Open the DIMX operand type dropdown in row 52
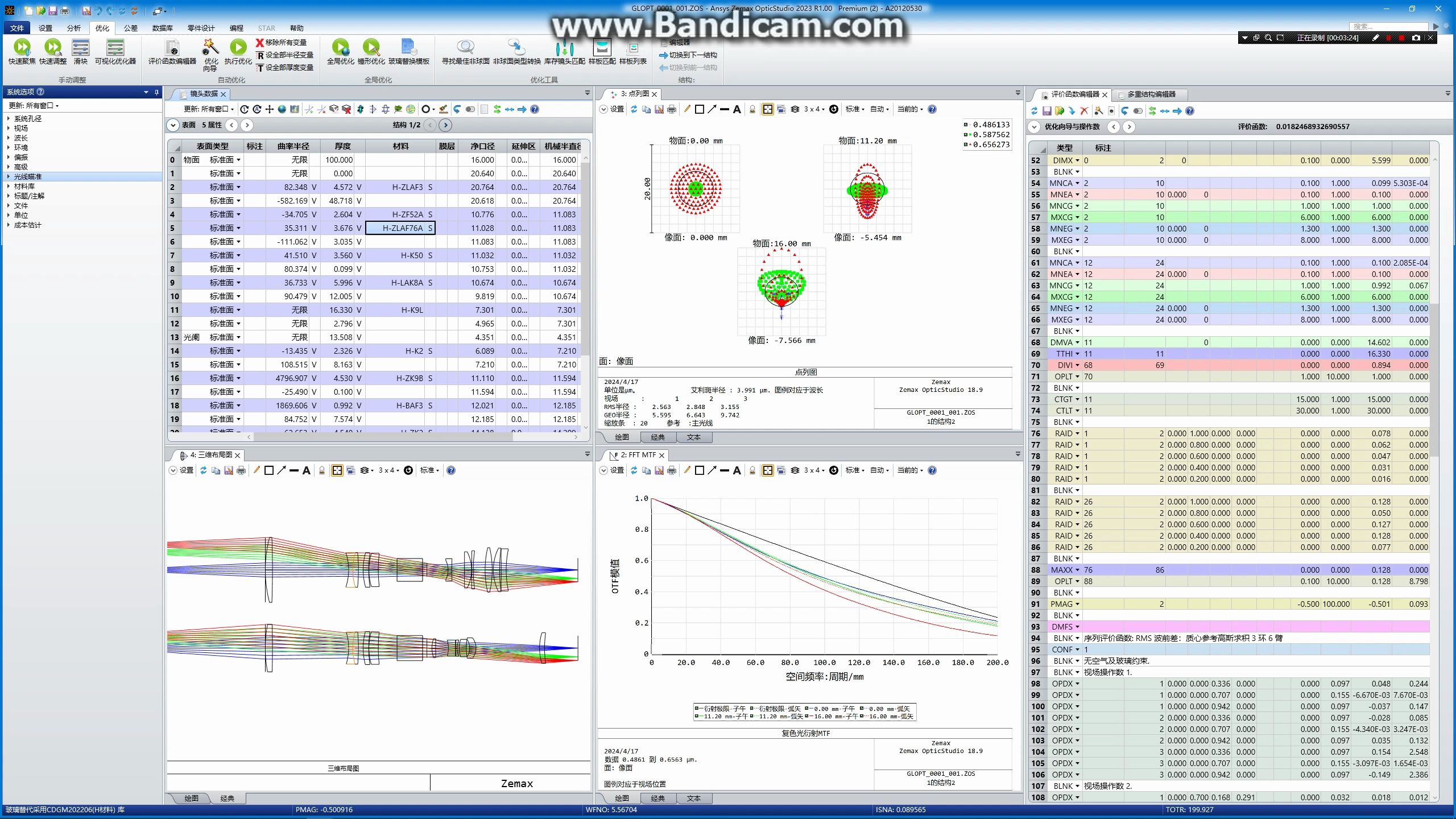 coord(1077,160)
